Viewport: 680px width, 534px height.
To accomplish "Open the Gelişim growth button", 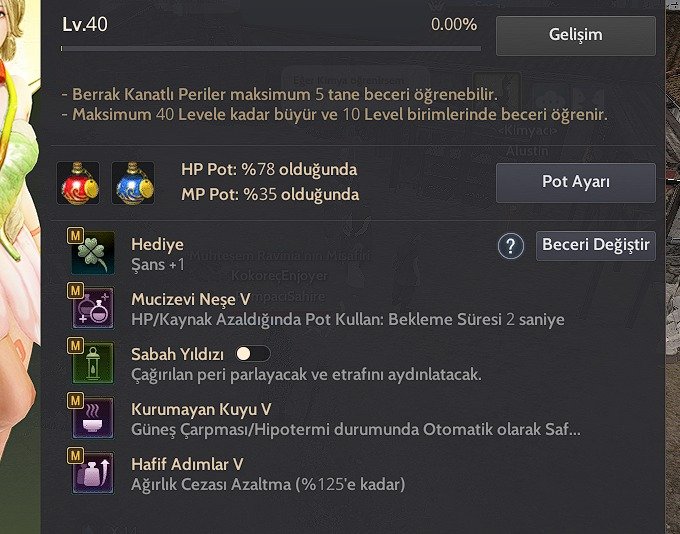I will tap(575, 36).
